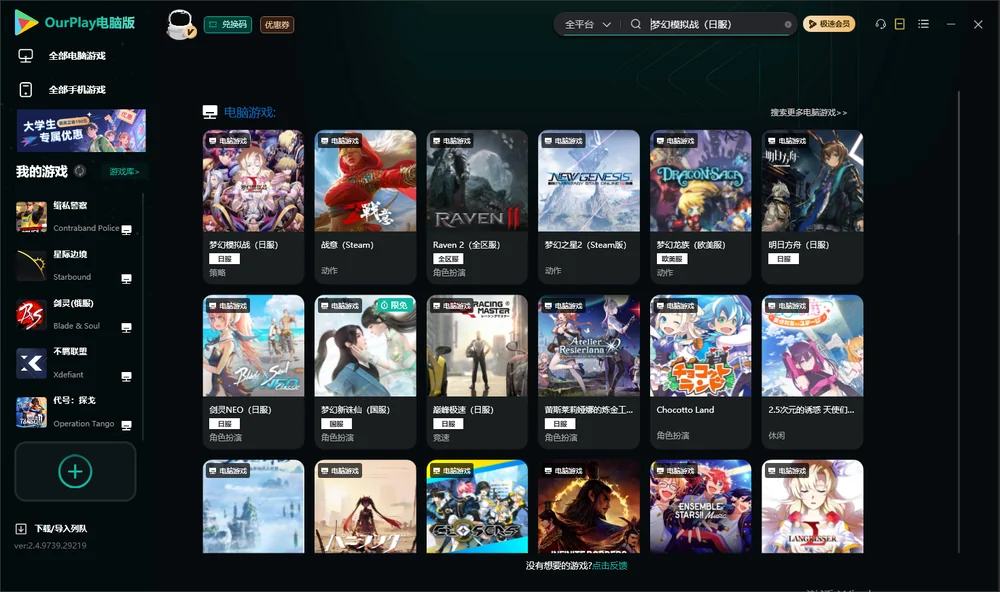This screenshot has height=592, width=1000.
Task: Click the PC icon beside Xdefiant
Action: pos(126,377)
